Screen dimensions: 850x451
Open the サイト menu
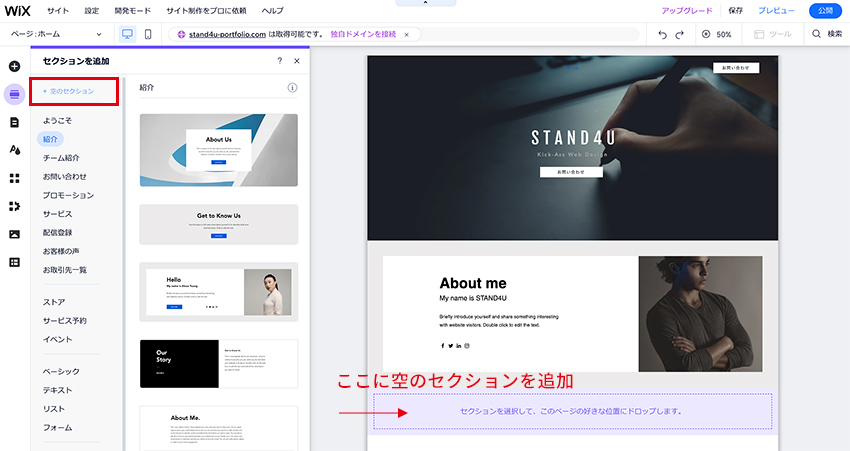[x=58, y=10]
